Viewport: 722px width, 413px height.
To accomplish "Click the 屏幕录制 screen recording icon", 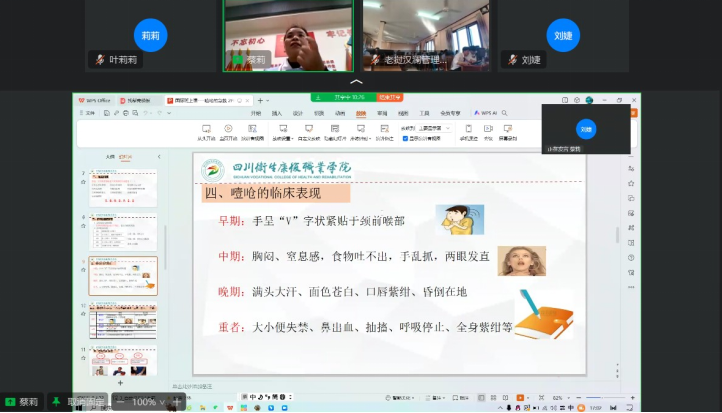I will point(508,132).
